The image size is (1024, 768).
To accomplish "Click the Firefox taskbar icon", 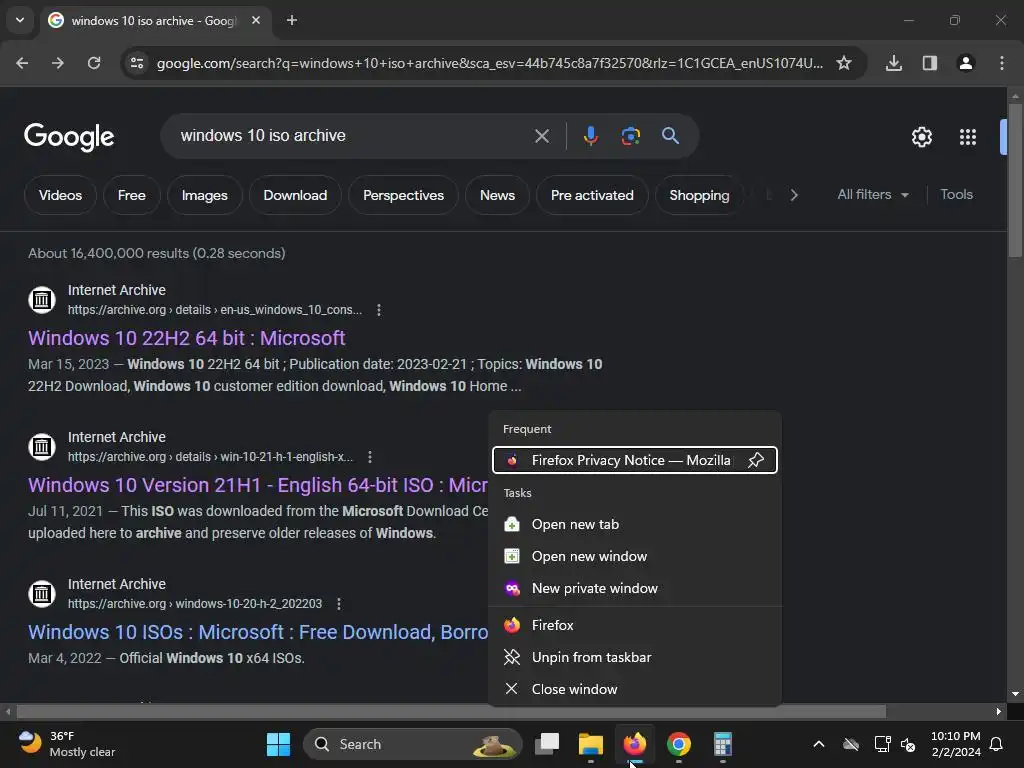I will (634, 744).
